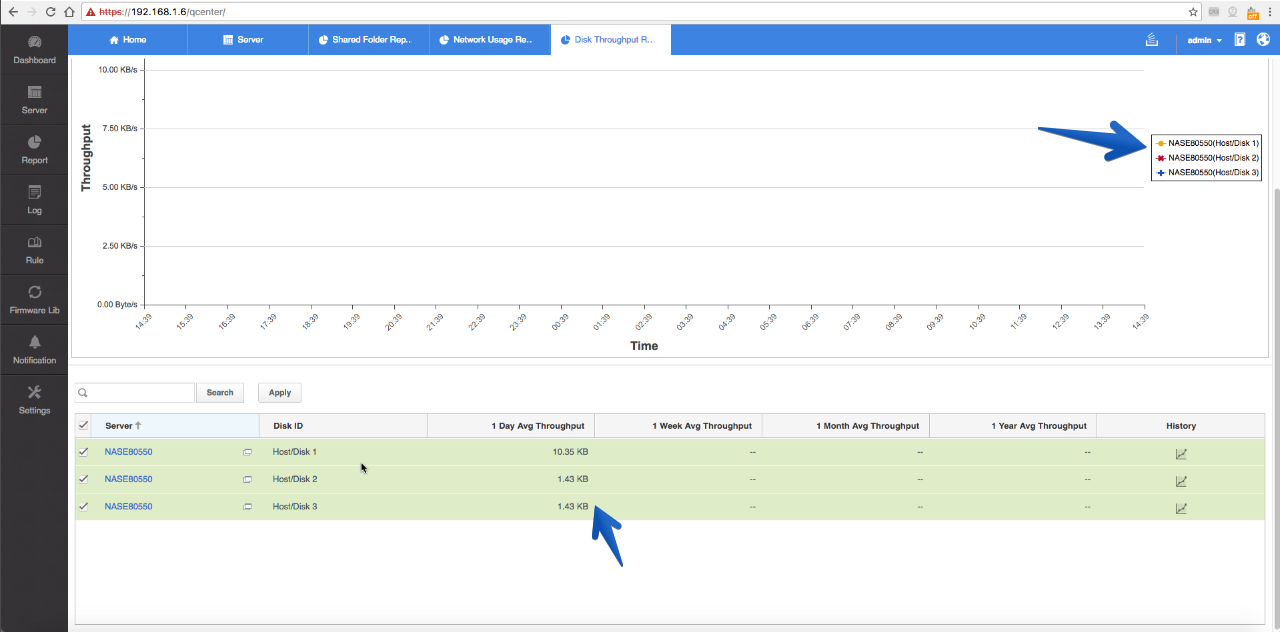Image resolution: width=1280 pixels, height=632 pixels.
Task: Click the browser address bar URL
Action: [162, 12]
